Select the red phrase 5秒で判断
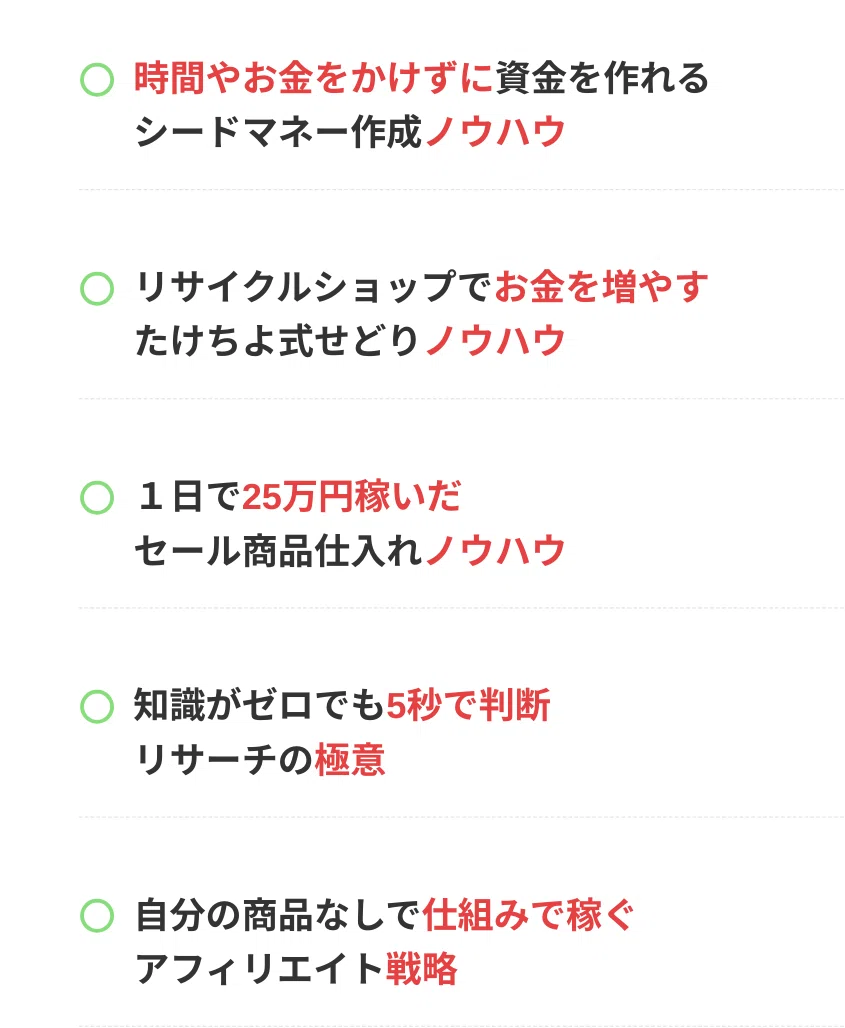845x1028 pixels. coord(468,707)
